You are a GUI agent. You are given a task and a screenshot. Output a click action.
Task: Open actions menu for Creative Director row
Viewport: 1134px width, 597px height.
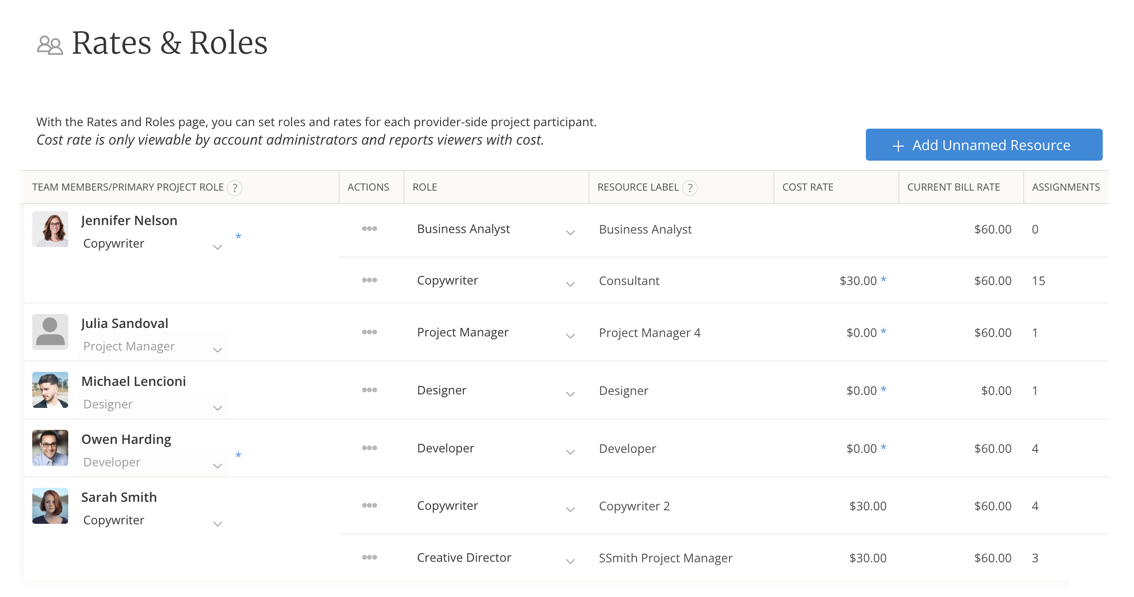pyautogui.click(x=370, y=557)
